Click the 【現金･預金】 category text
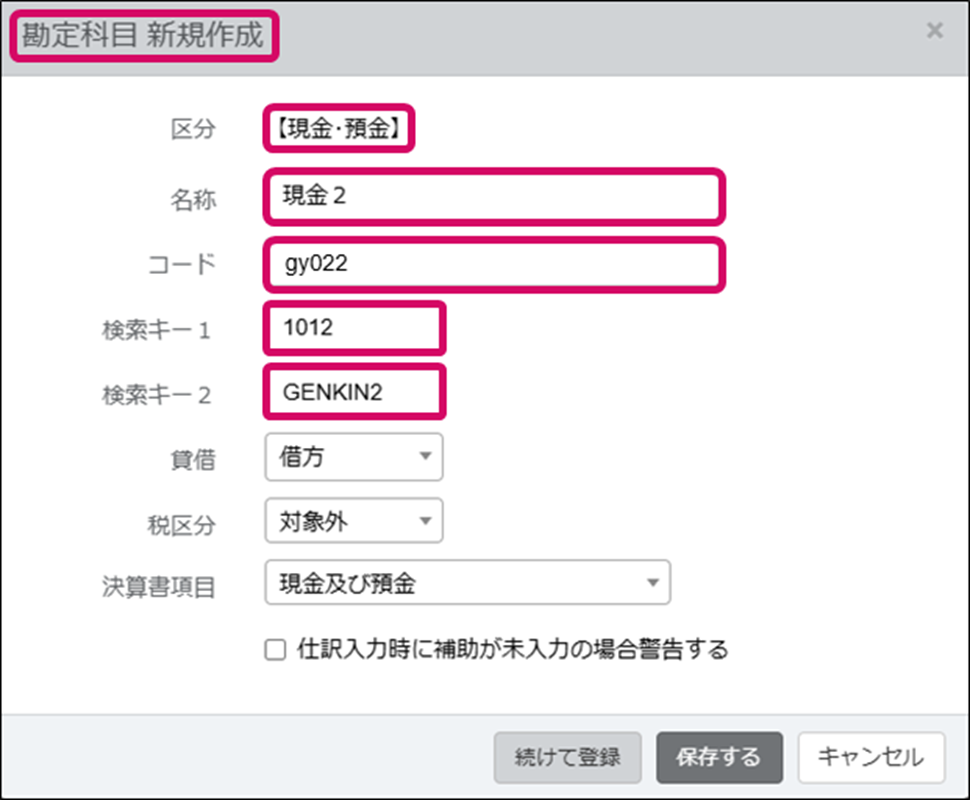Image resolution: width=970 pixels, height=800 pixels. (x=339, y=129)
